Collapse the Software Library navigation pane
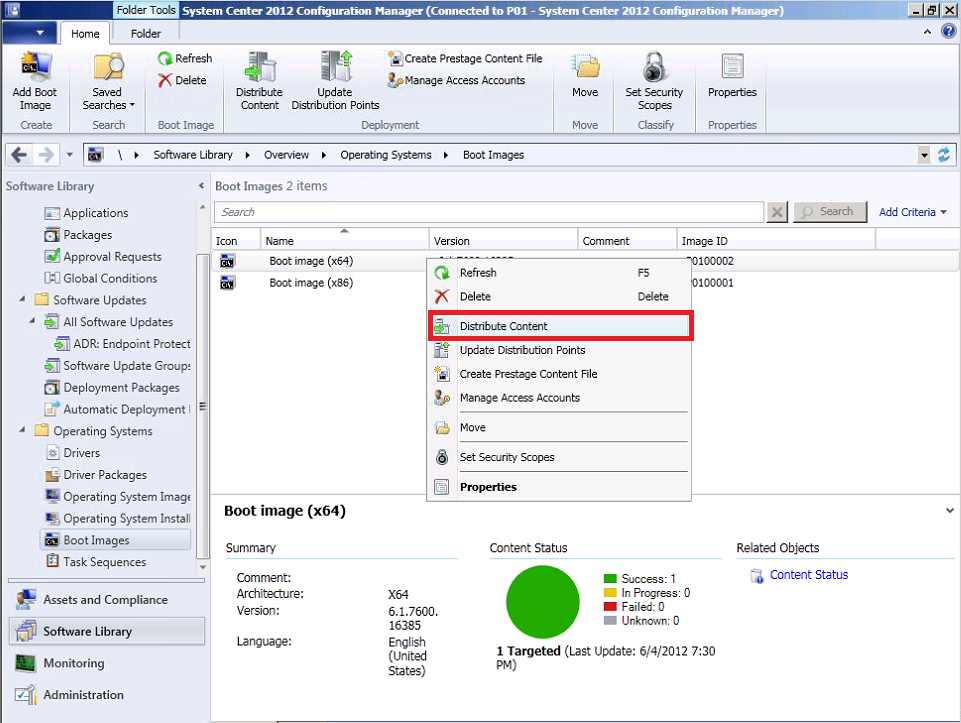Viewport: 961px width, 723px height. click(x=201, y=186)
